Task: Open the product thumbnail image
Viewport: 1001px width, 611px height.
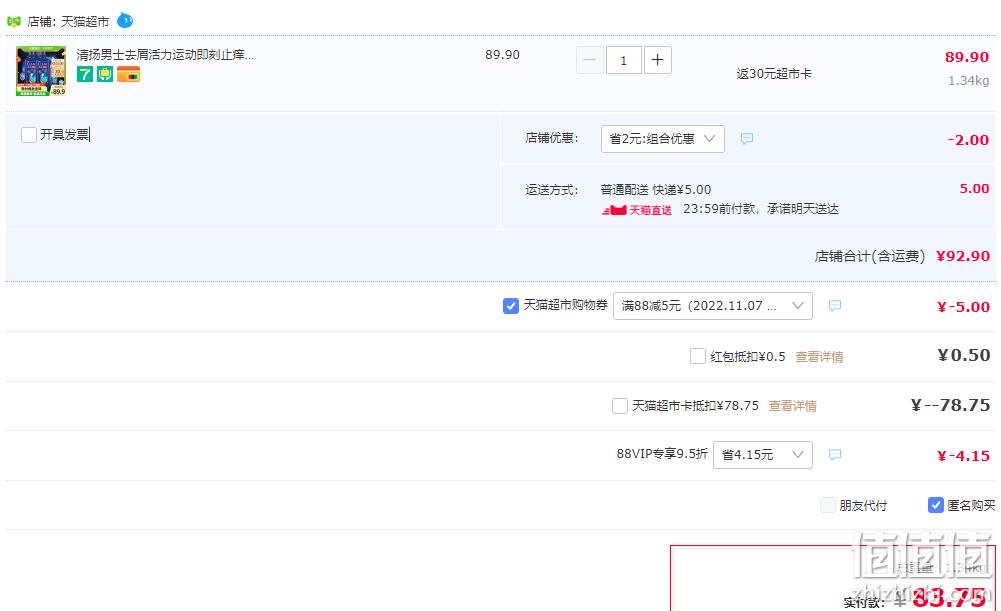Action: tap(41, 71)
